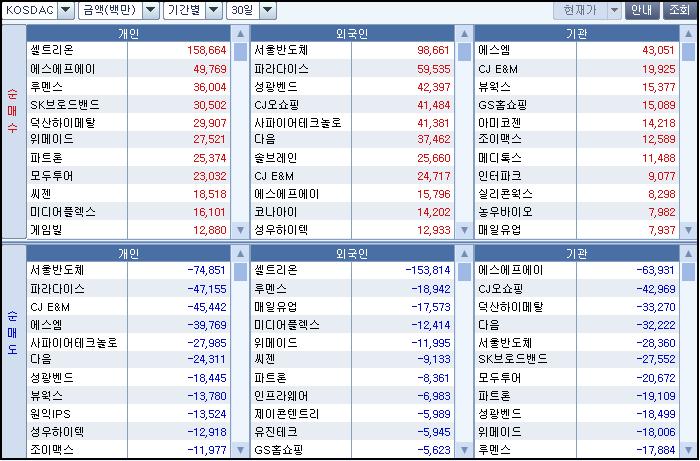Open the 현재가 dropdown arrow

pyautogui.click(x=615, y=10)
